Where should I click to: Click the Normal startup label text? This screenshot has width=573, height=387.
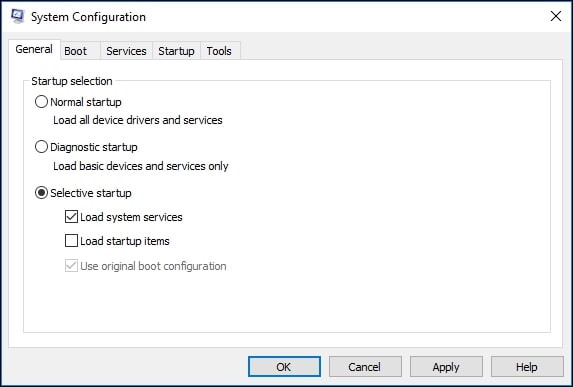[x=86, y=102]
